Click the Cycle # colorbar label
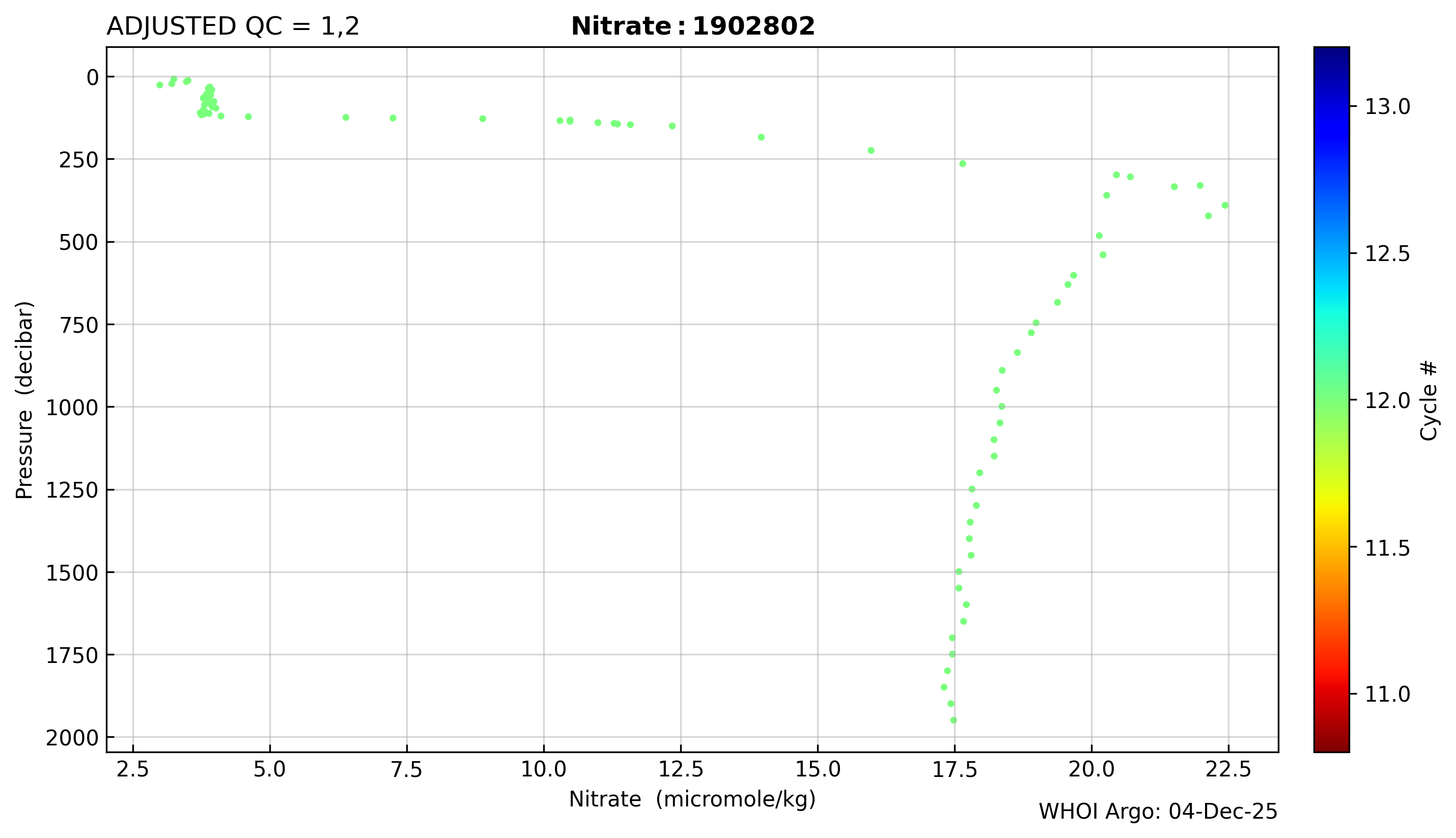The width and height of the screenshot is (1456, 838). click(x=1429, y=400)
